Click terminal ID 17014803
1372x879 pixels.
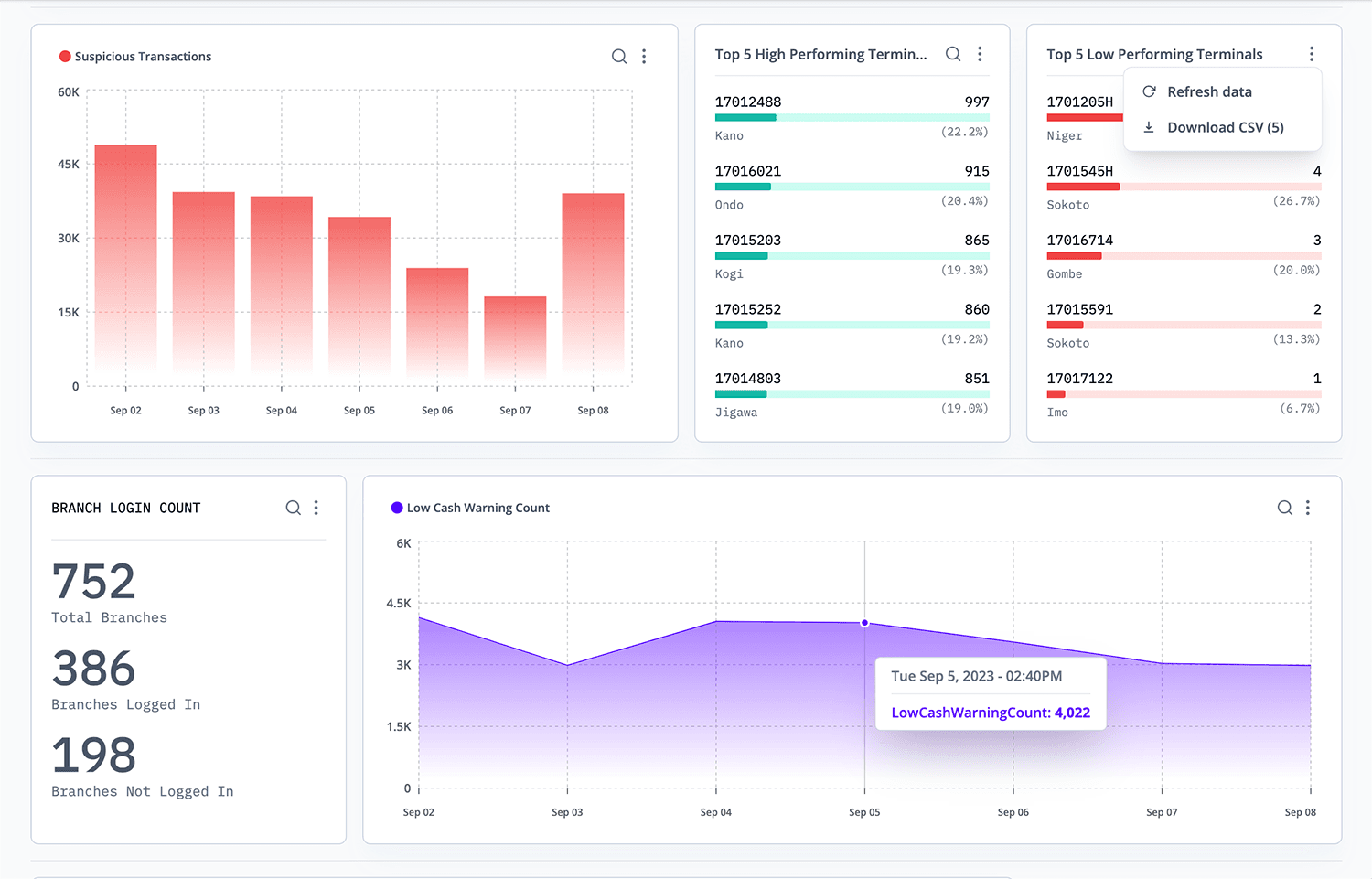pyautogui.click(x=748, y=379)
